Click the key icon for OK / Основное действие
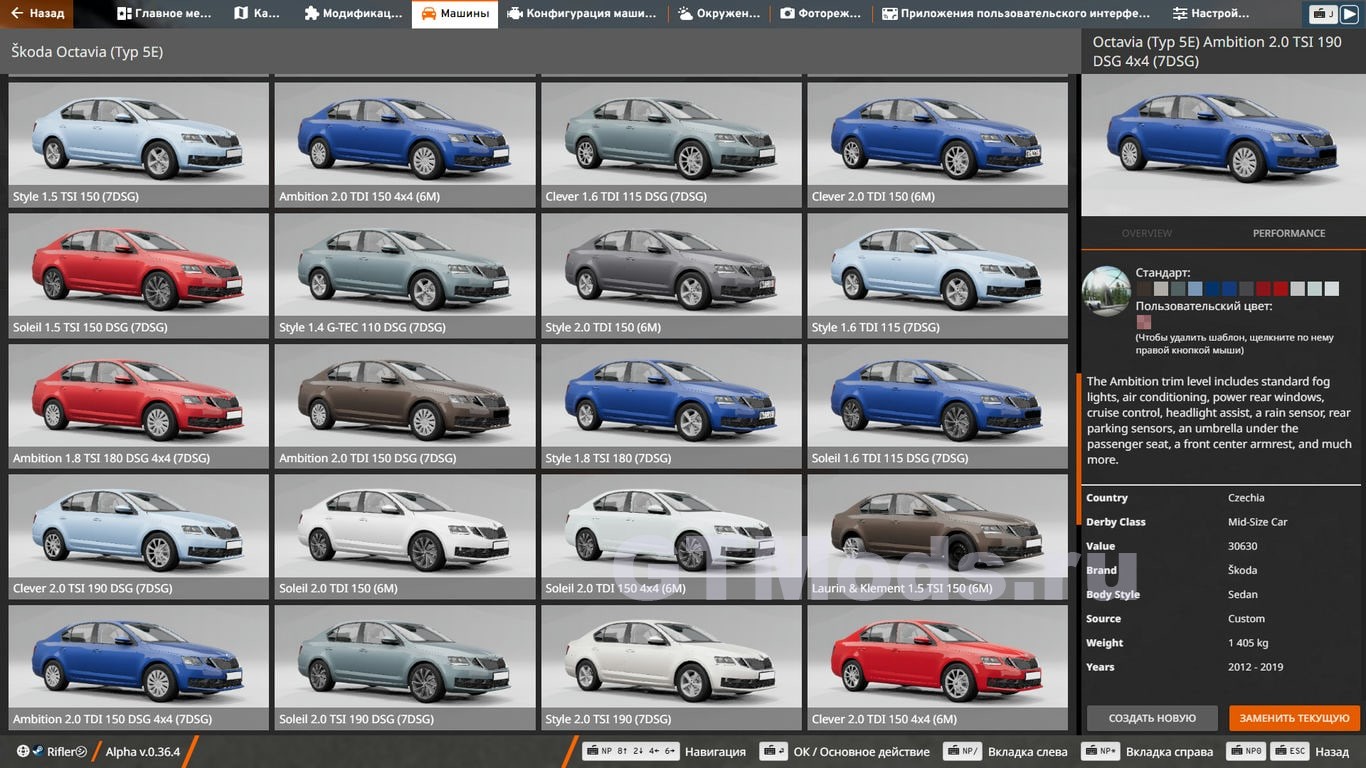The width and height of the screenshot is (1366, 768). (773, 751)
